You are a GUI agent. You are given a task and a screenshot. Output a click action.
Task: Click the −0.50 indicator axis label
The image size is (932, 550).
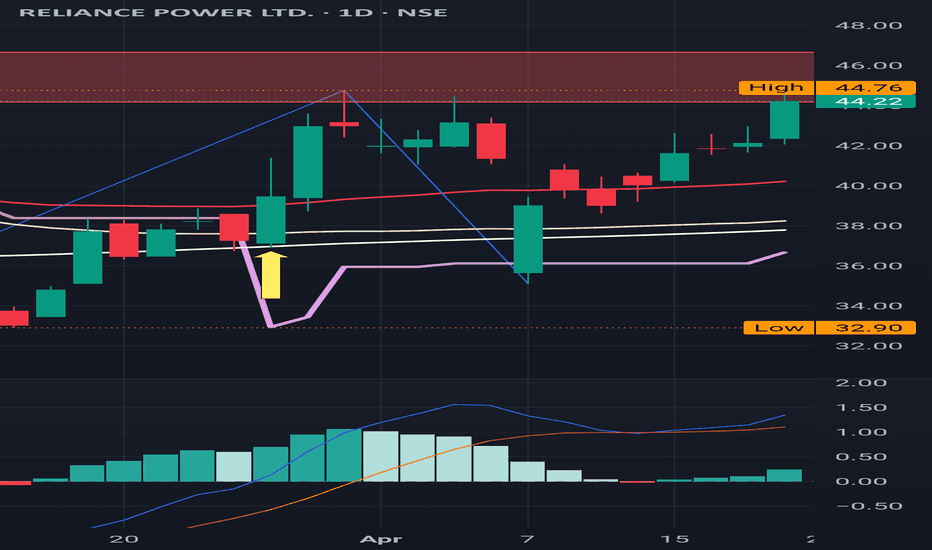point(868,506)
